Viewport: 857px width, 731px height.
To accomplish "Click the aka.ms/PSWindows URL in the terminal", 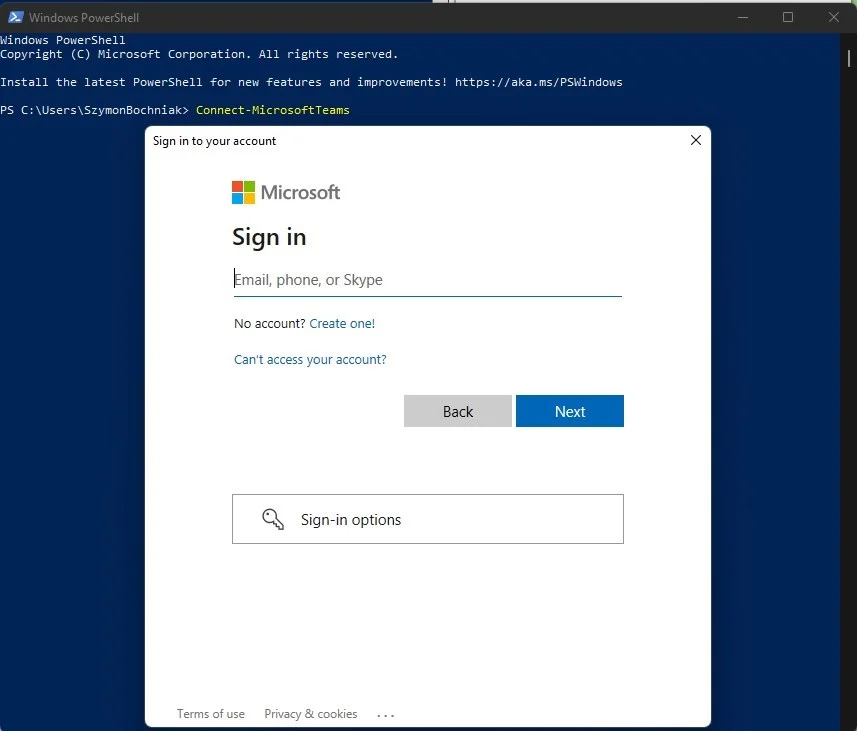I will coord(538,82).
